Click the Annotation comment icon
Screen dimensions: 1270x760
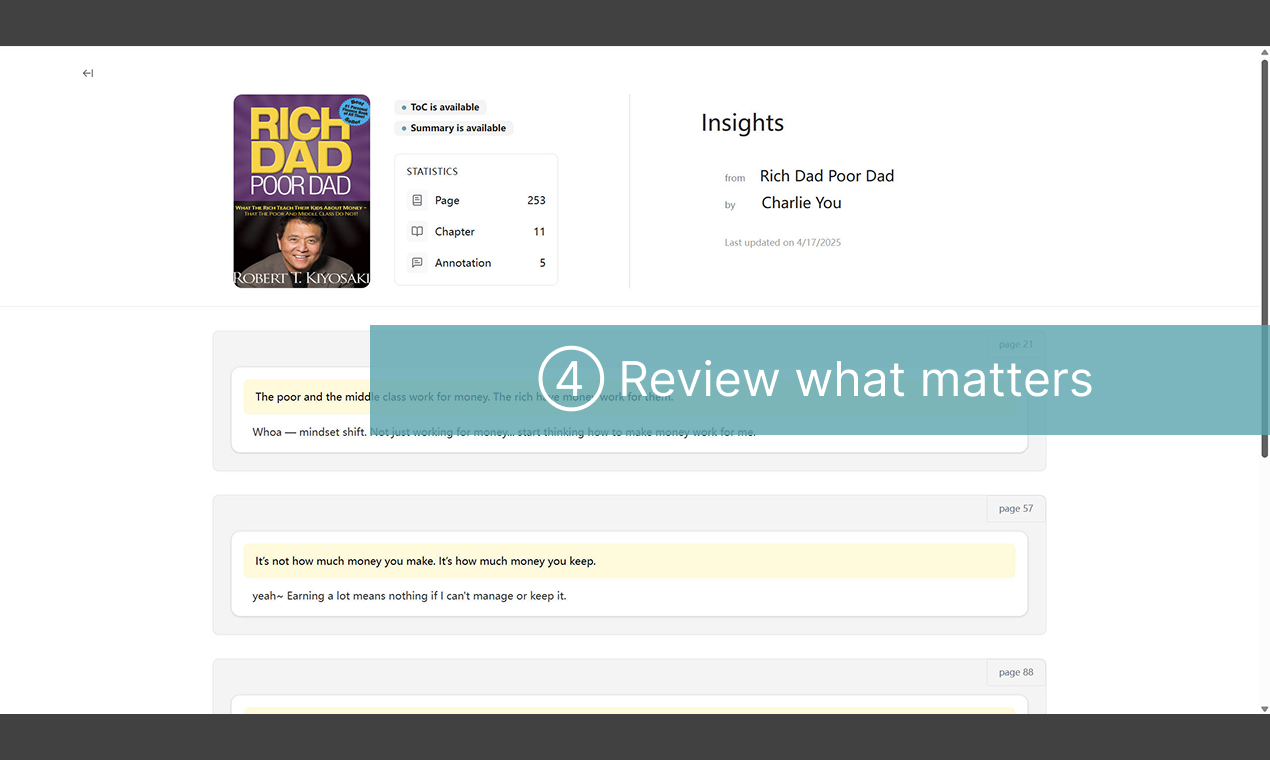[417, 263]
